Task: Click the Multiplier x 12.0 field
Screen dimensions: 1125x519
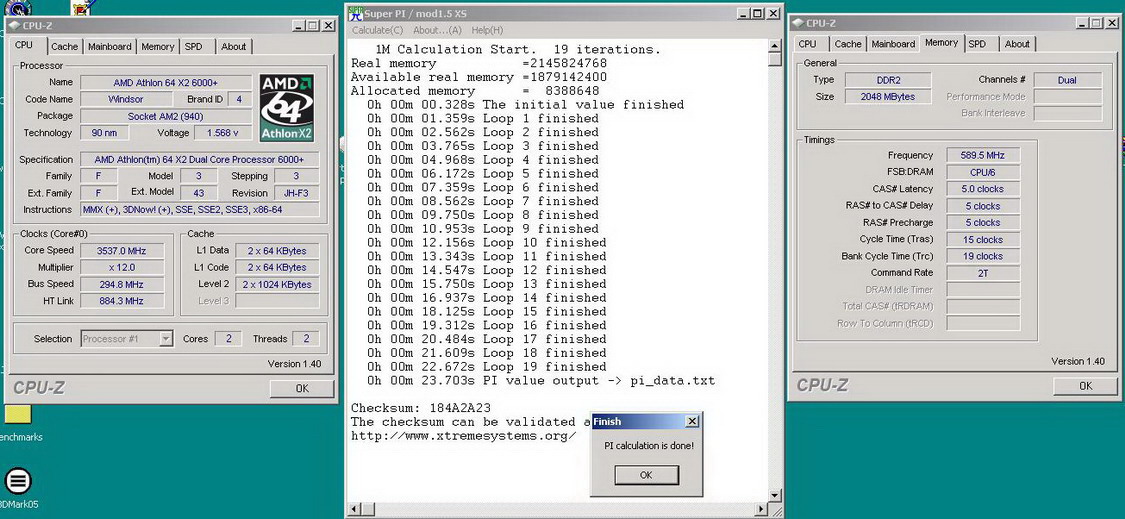Action: [122, 267]
